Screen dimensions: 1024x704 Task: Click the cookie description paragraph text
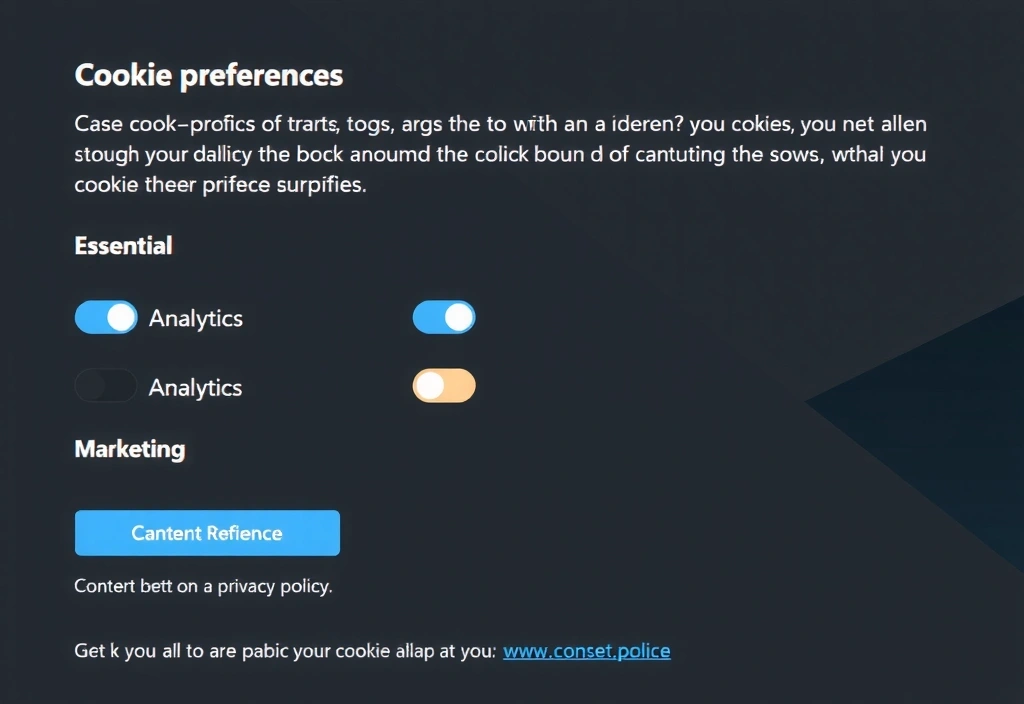(500, 155)
